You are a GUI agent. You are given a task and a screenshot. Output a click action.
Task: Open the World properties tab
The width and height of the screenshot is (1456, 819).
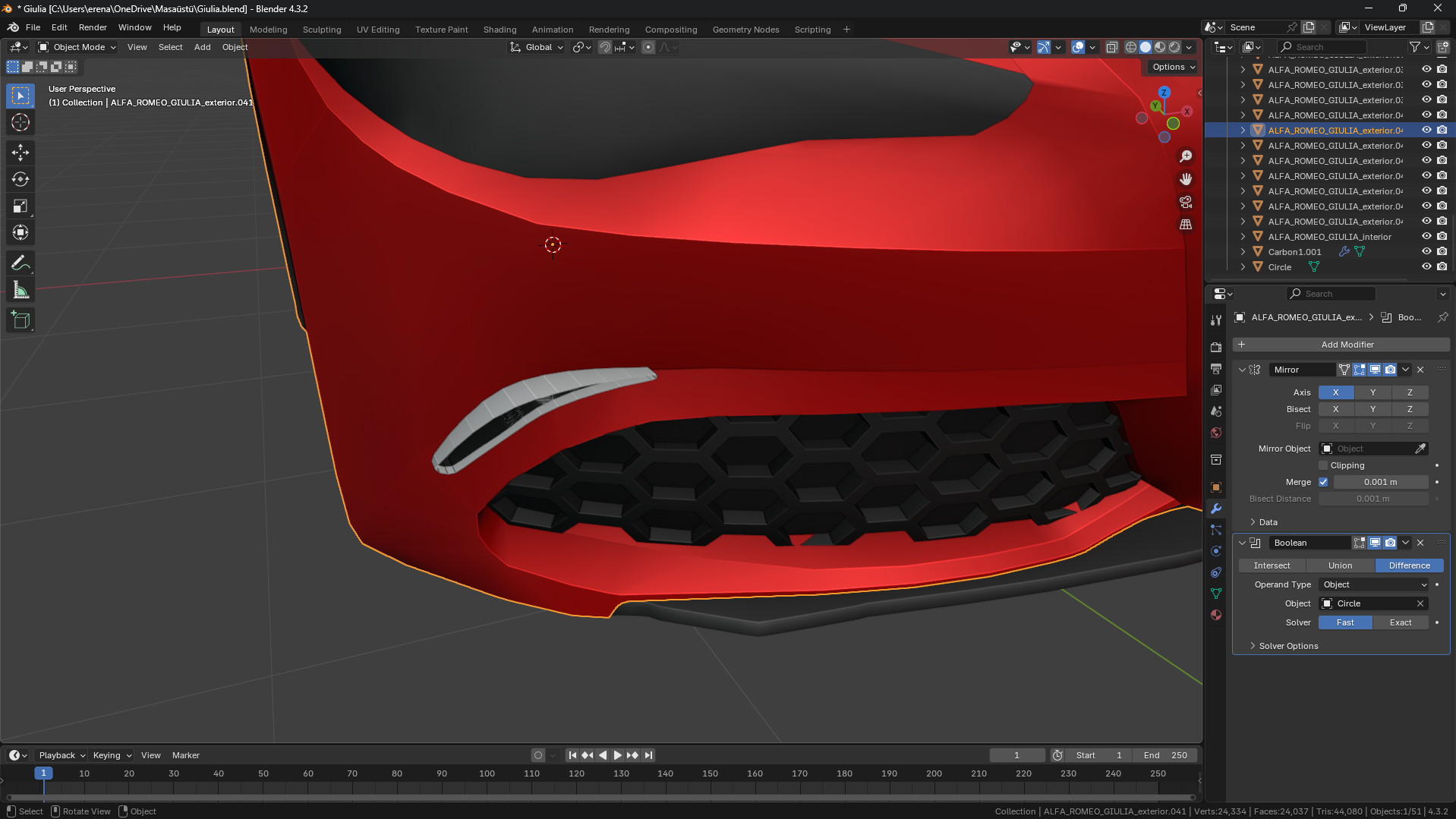tap(1216, 433)
